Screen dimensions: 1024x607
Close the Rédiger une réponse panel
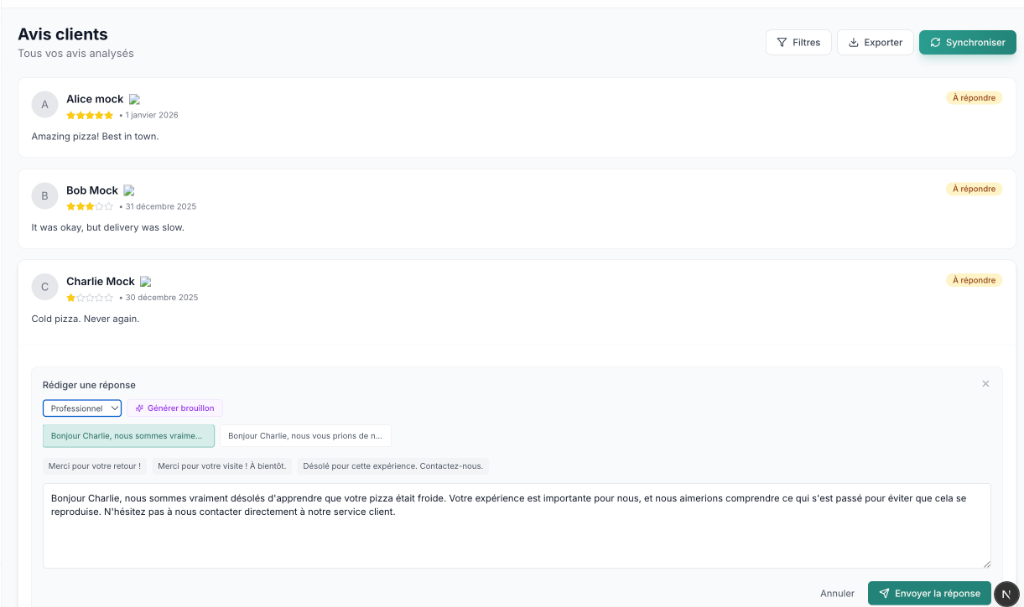[x=985, y=384]
